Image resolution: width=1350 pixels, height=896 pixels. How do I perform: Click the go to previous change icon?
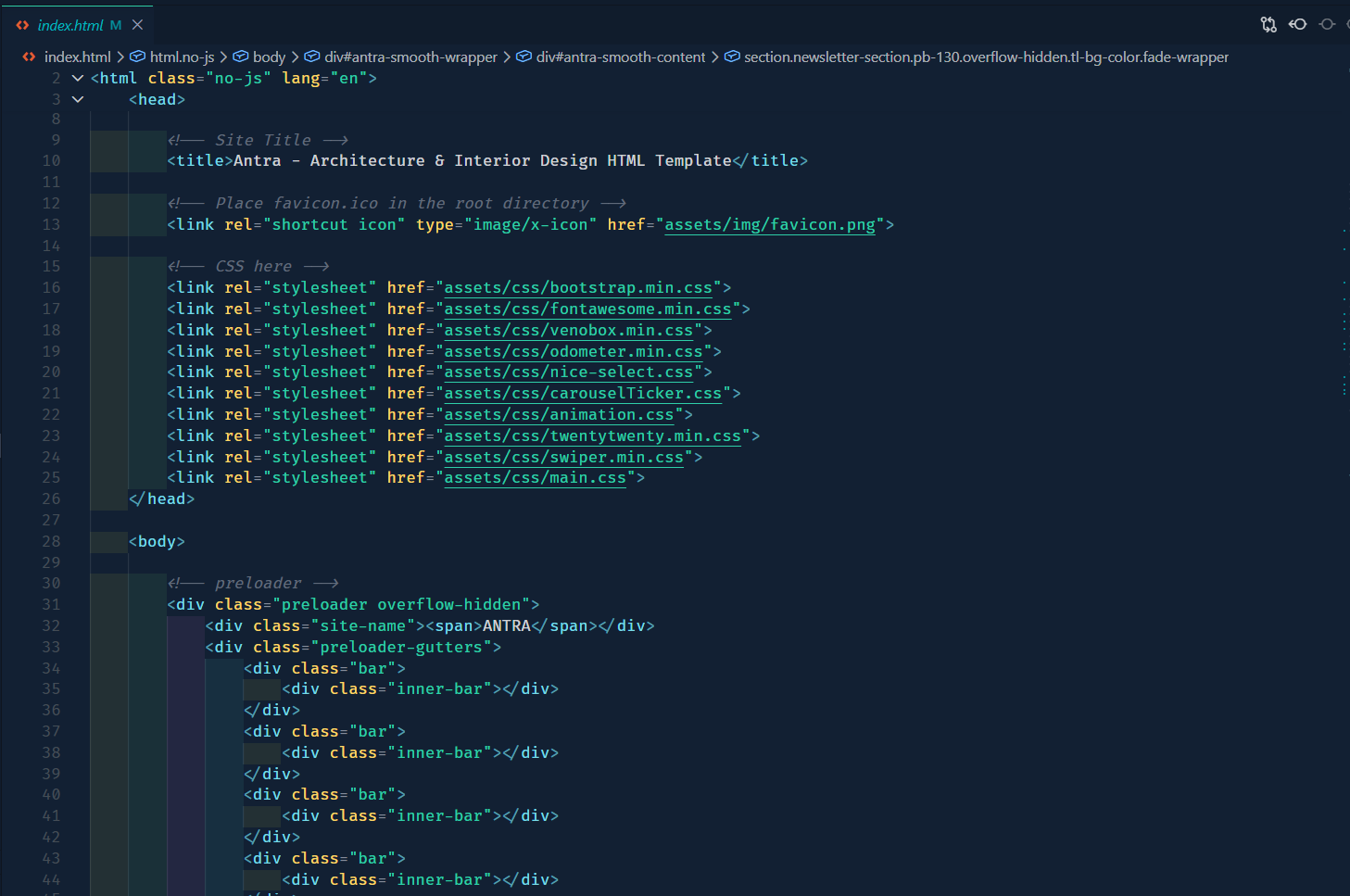click(x=1298, y=25)
